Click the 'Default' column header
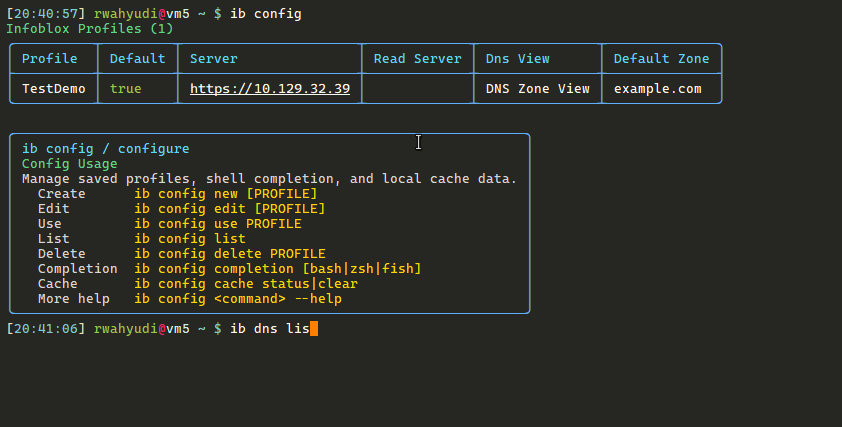The width and height of the screenshot is (842, 427). 137,59
